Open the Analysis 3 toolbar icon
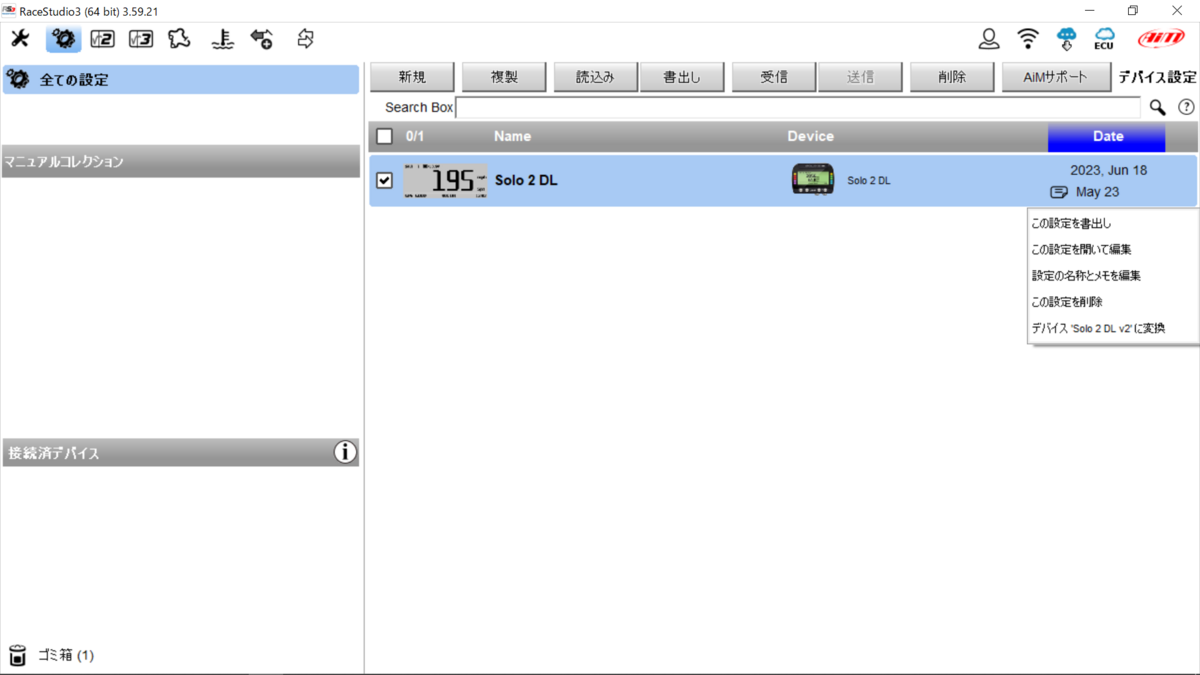Screen dimensions: 1200x675 click(x=140, y=39)
